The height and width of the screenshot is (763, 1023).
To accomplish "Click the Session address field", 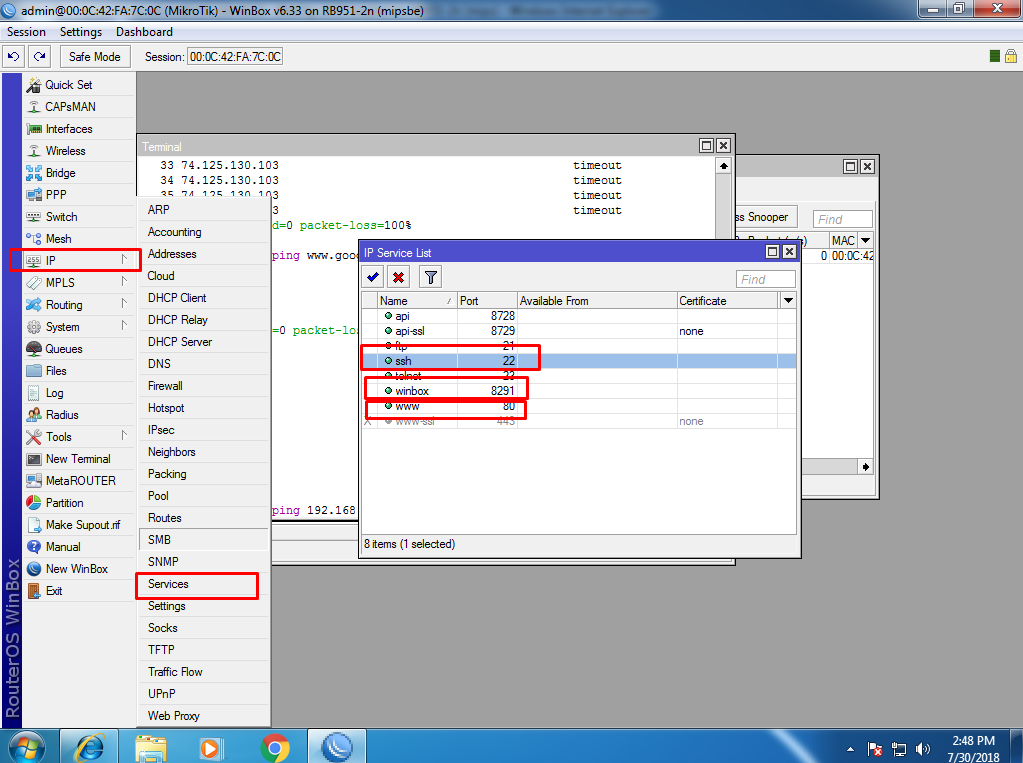I will click(x=235, y=57).
